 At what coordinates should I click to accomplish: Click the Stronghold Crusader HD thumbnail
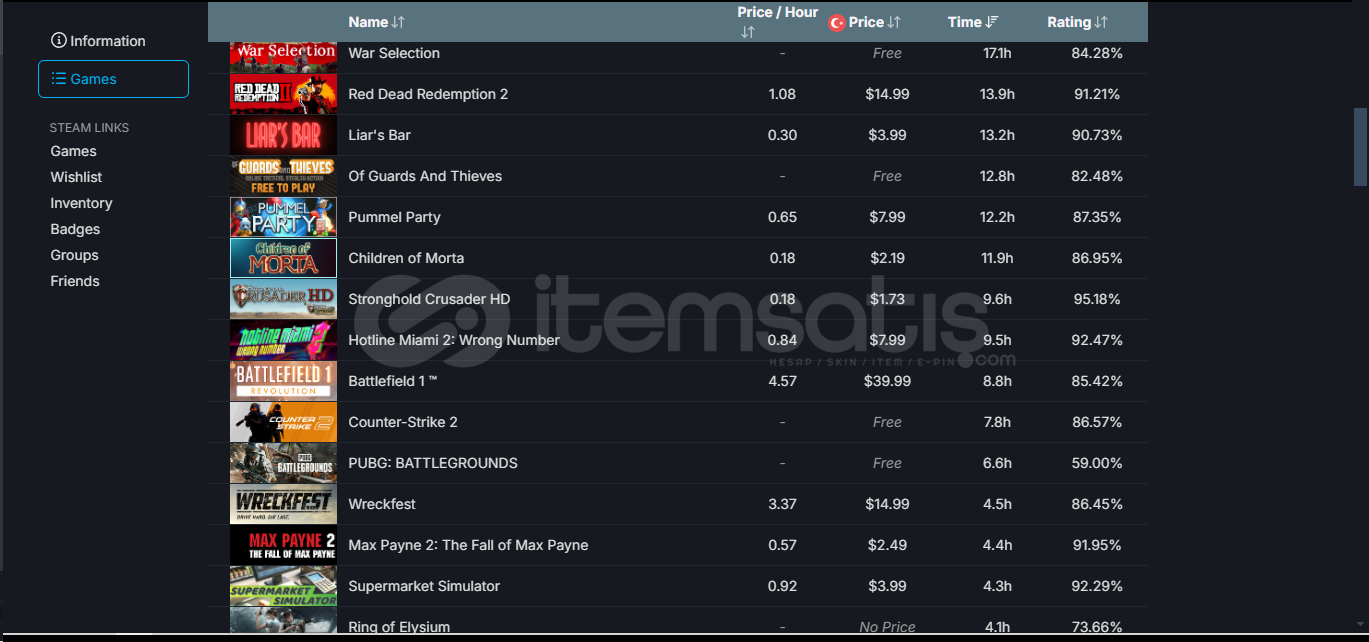pos(283,299)
